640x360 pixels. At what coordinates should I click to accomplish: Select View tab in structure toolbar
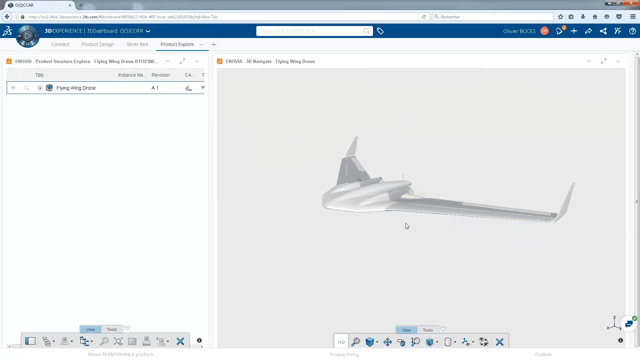[91, 329]
